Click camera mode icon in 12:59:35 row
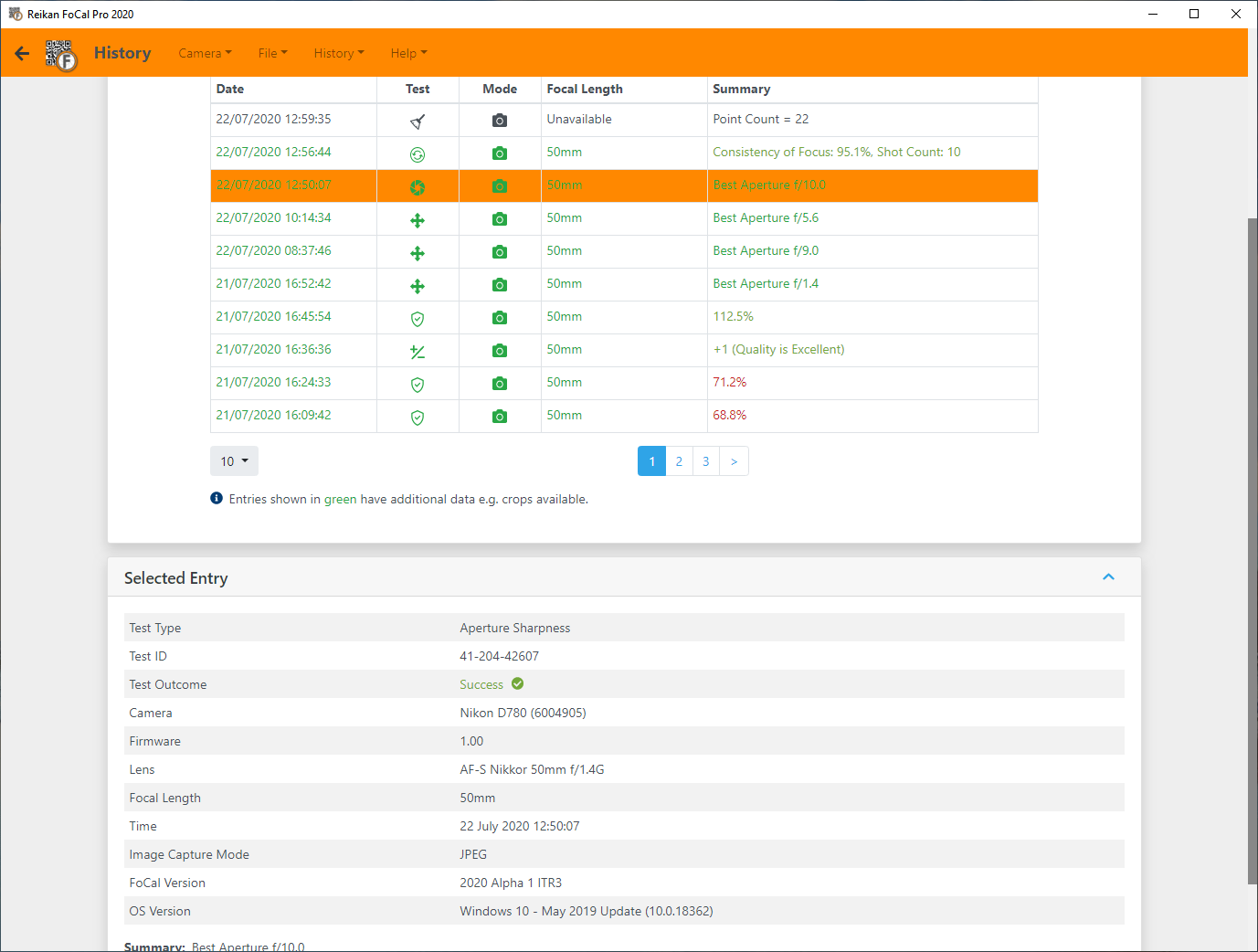The width and height of the screenshot is (1258, 952). click(500, 121)
